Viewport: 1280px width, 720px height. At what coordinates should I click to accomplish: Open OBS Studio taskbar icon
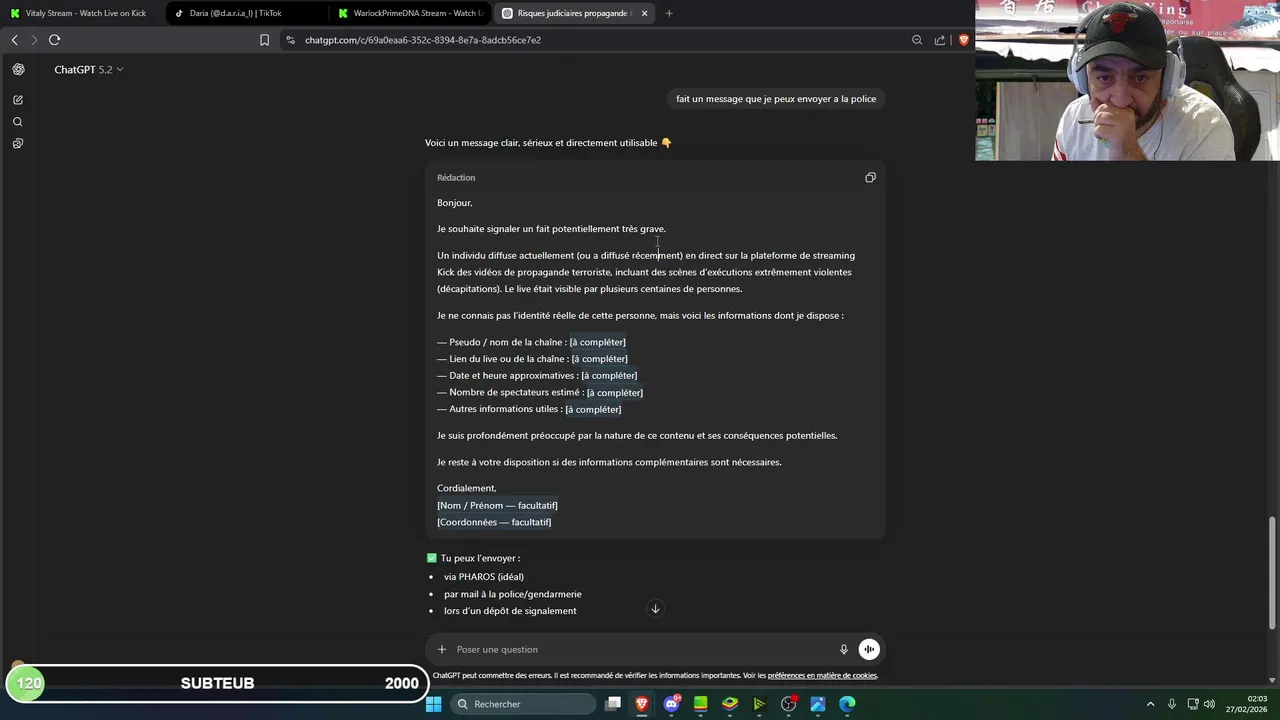pos(789,704)
